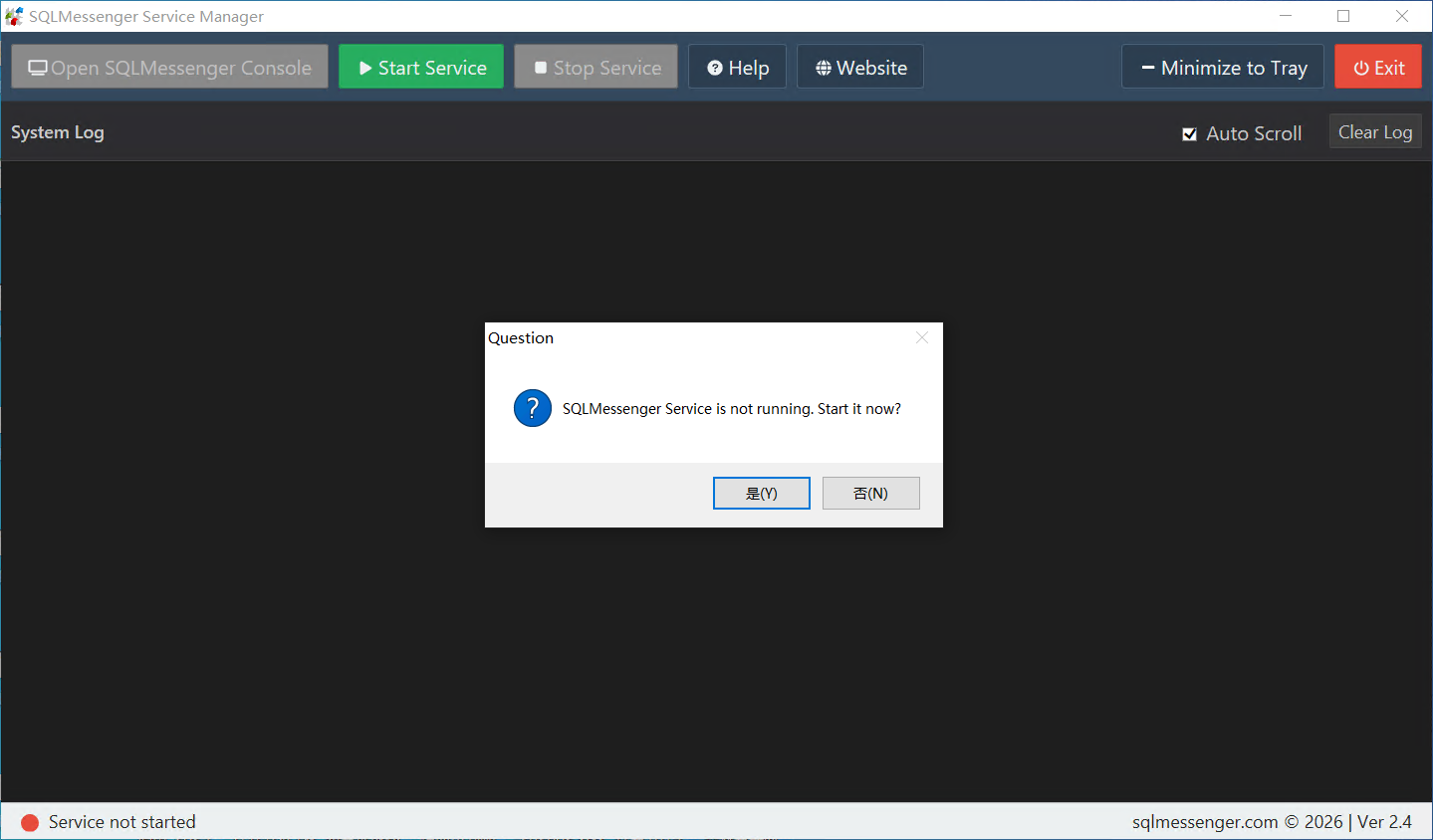This screenshot has width=1433, height=840.
Task: Click the service not running message text
Action: pyautogui.click(x=732, y=409)
